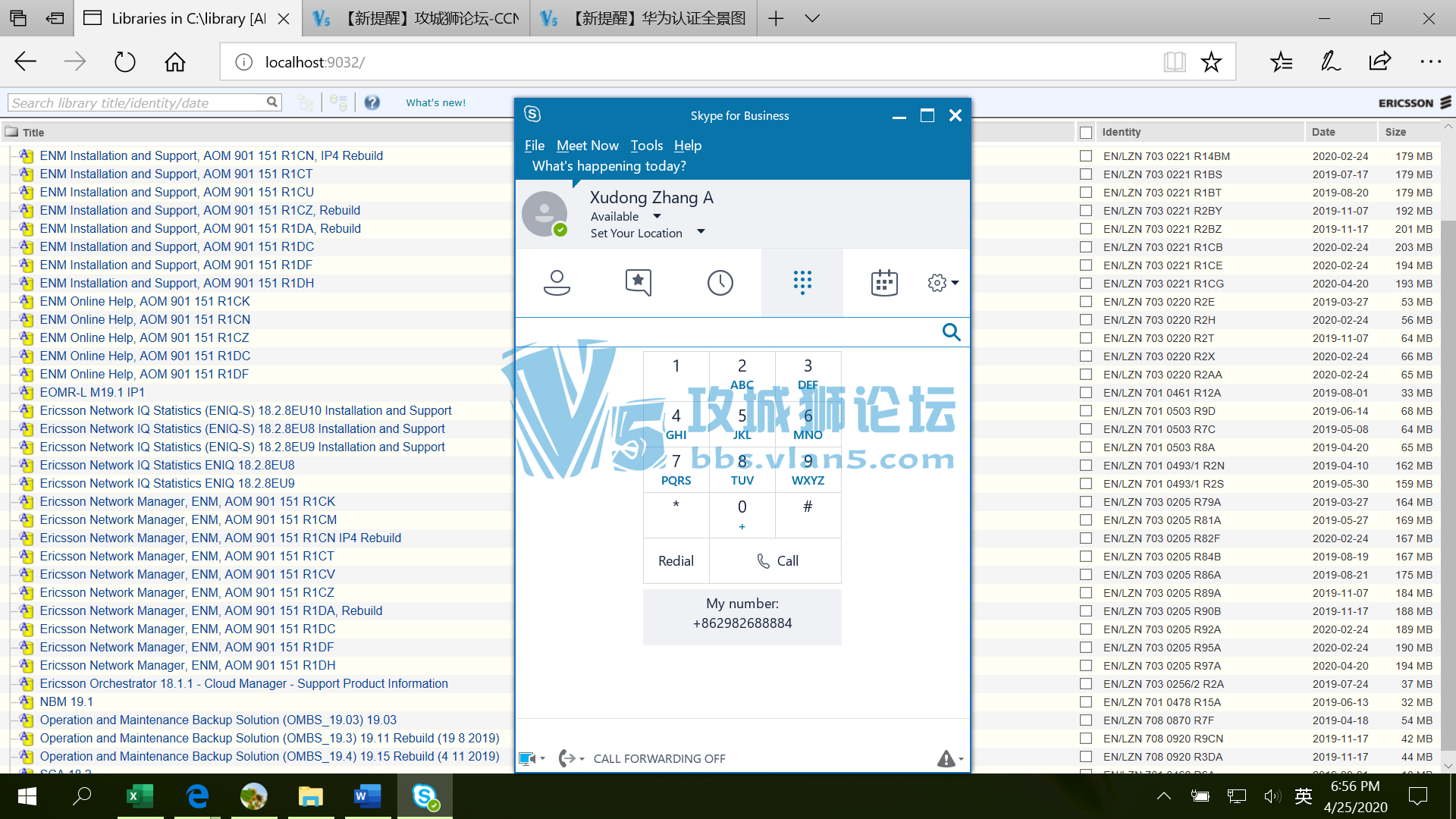Add this page to favorites star
The image size is (1456, 819).
coord(1211,61)
